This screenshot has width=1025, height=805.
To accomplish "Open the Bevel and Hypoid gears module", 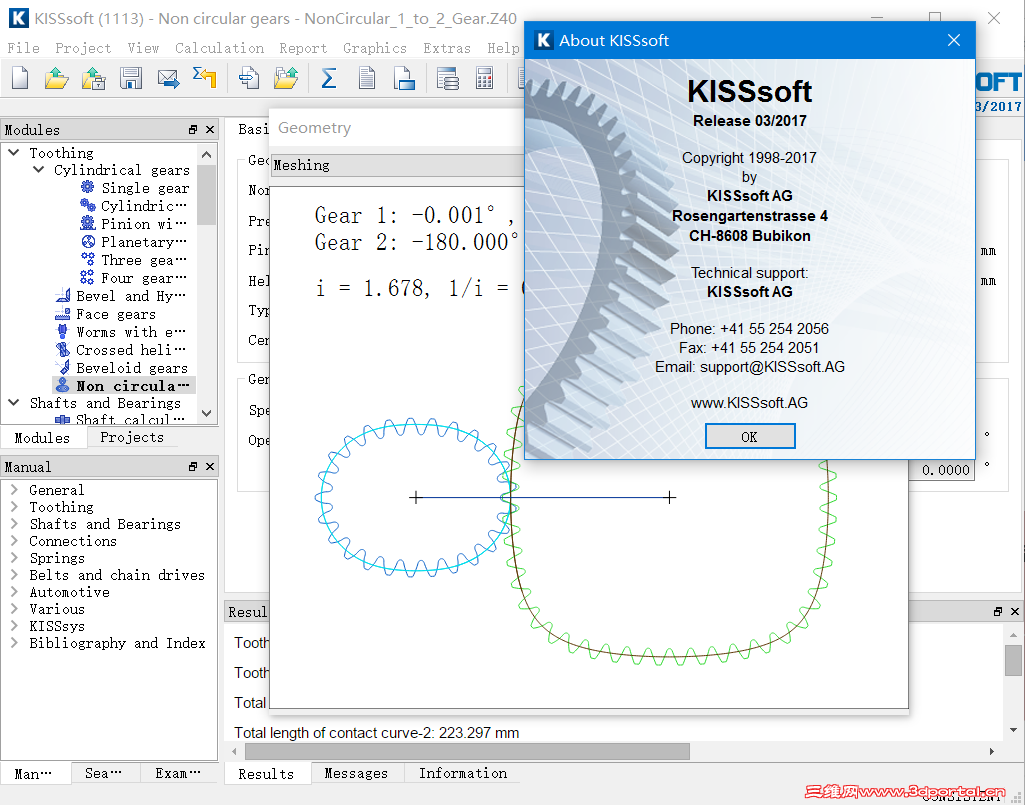I will coord(122,296).
